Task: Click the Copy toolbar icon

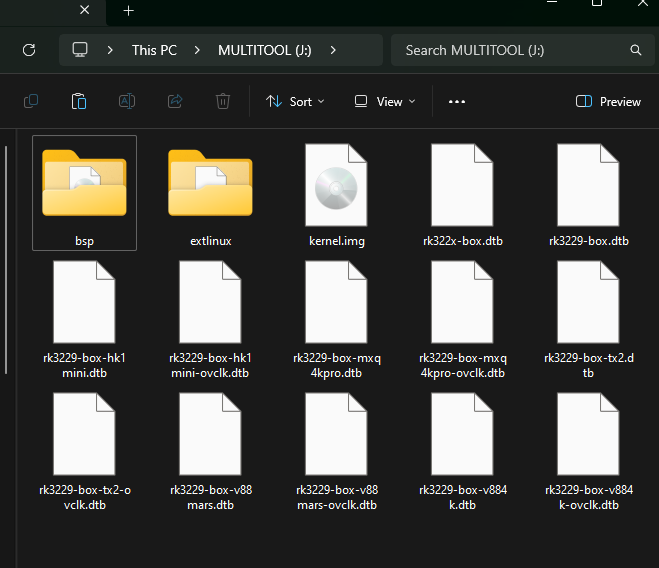Action: [x=31, y=101]
